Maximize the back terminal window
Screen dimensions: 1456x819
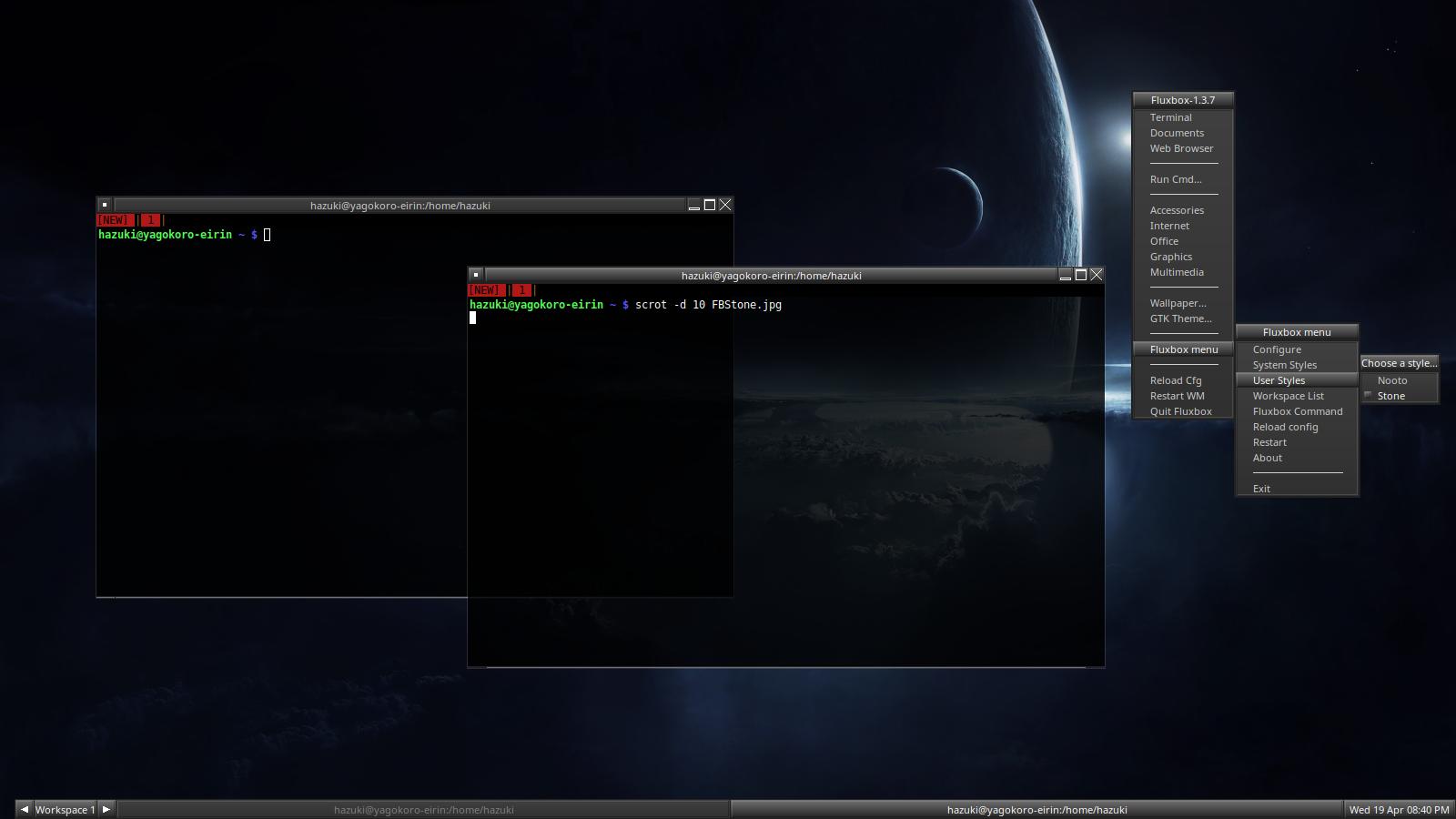coord(710,205)
